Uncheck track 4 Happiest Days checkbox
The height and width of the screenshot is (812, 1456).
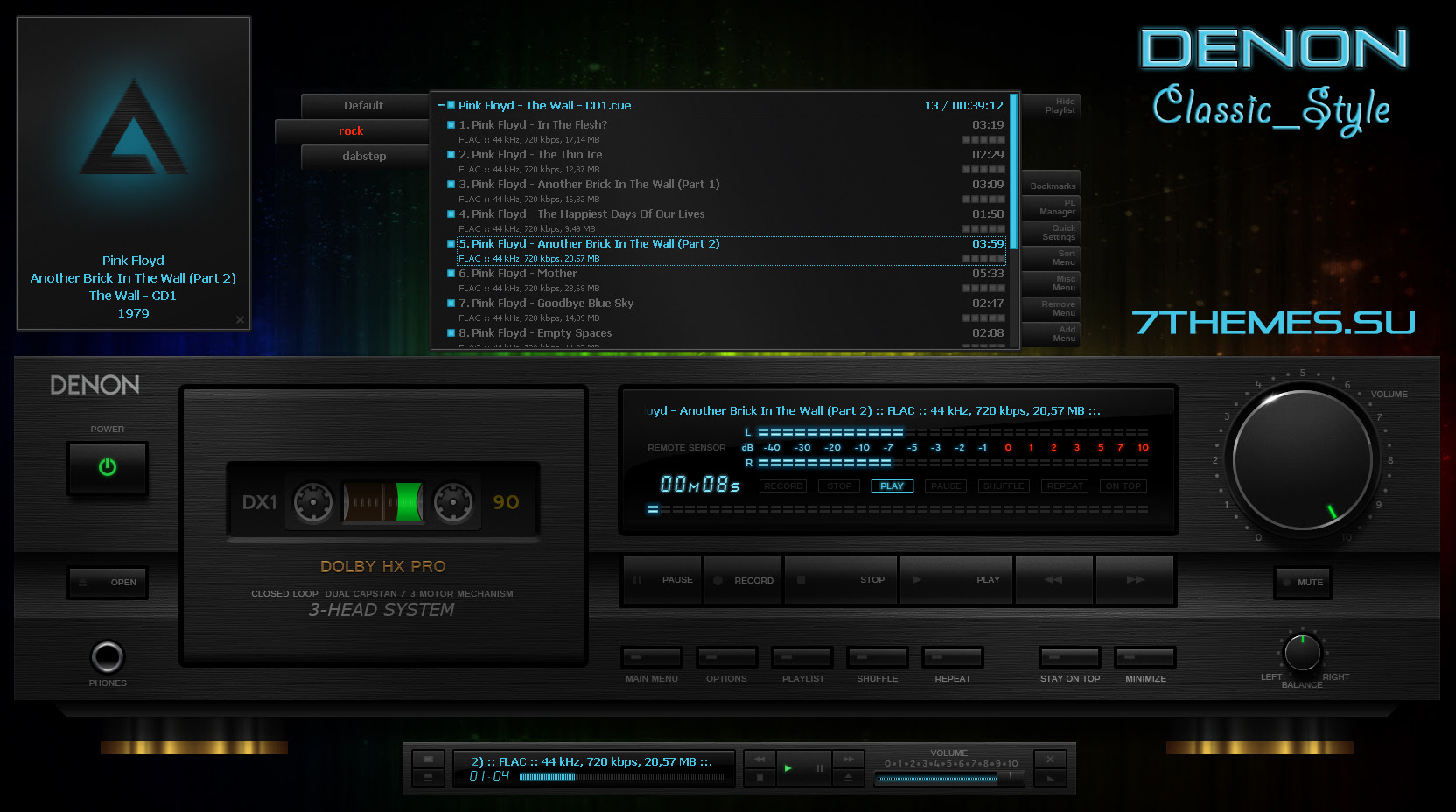(451, 214)
